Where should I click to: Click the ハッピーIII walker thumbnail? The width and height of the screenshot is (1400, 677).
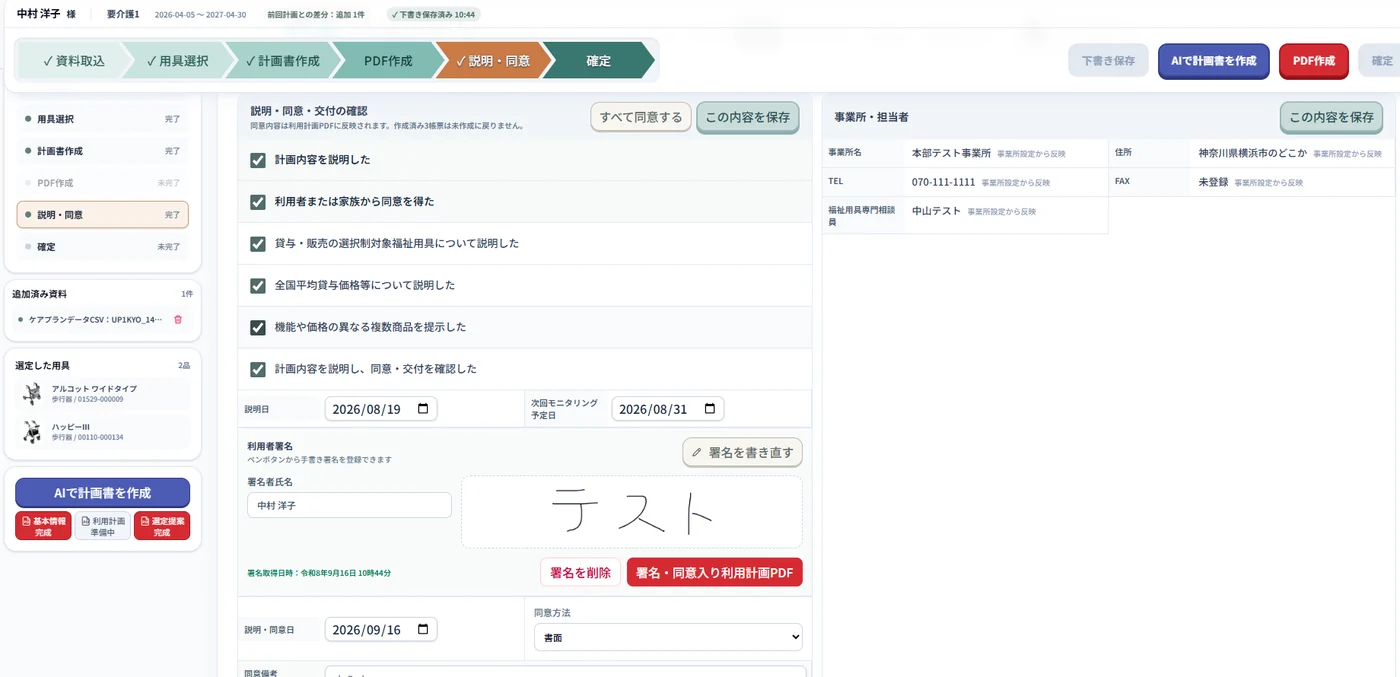pyautogui.click(x=32, y=432)
